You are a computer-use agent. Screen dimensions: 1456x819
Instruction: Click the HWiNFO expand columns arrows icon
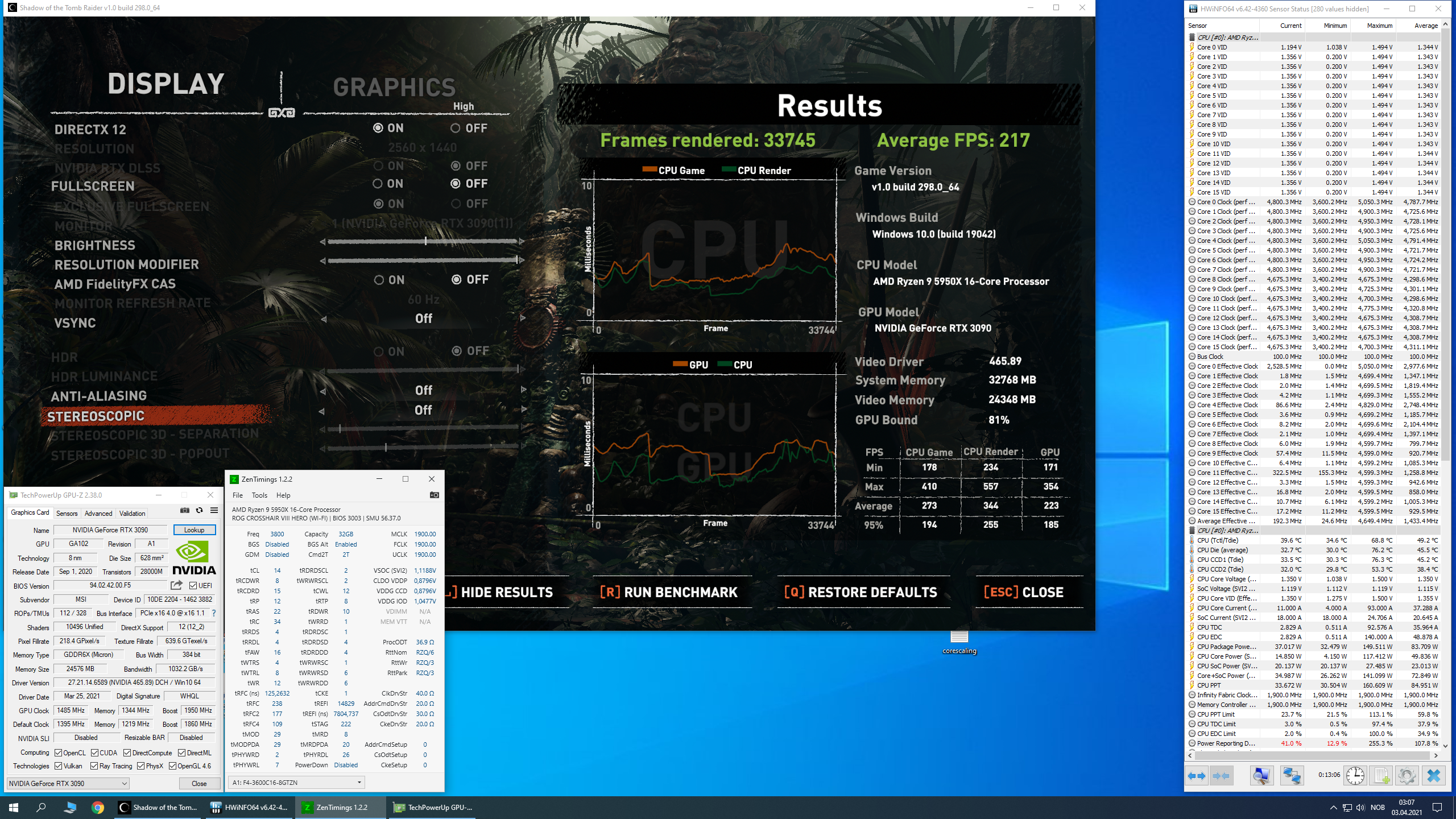1197,776
